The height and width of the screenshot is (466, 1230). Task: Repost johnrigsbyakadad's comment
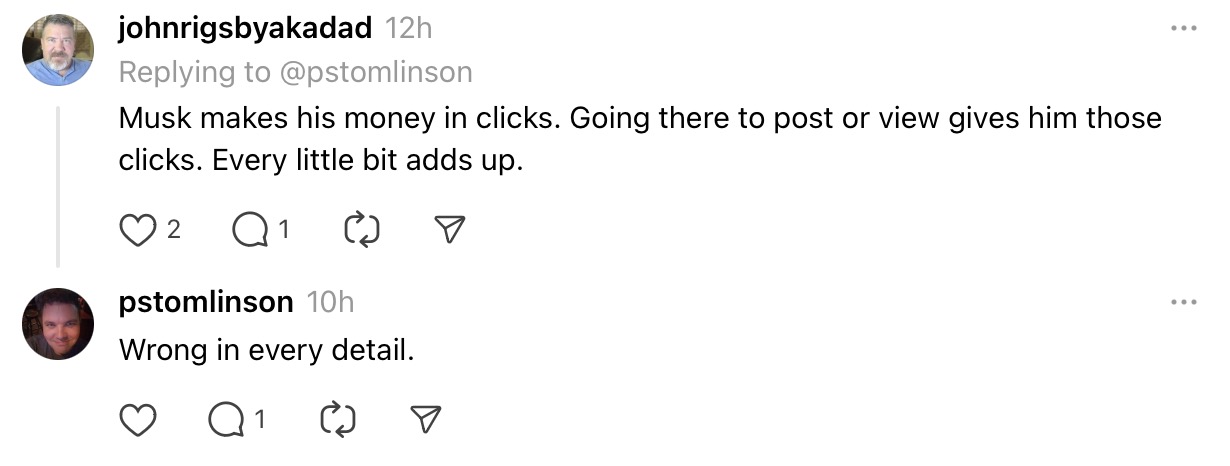361,231
